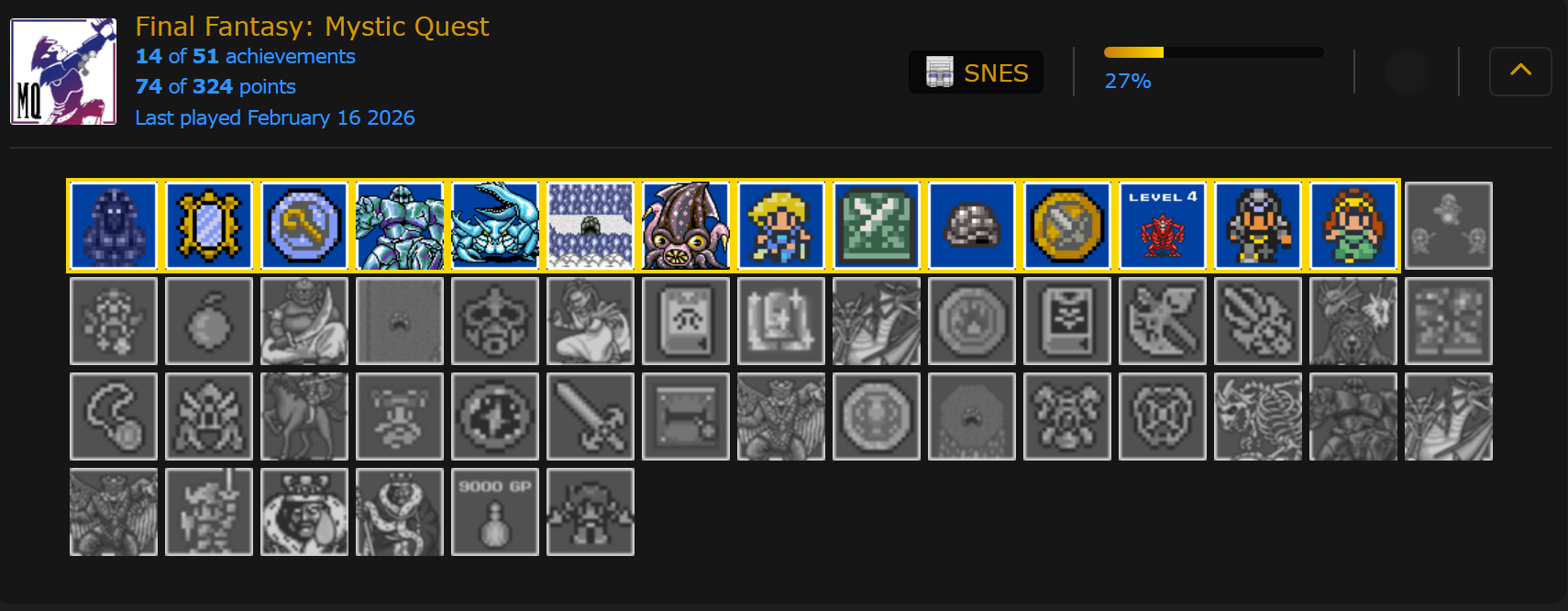This screenshot has width=1568, height=611.
Task: Open the blonde hero sprite achievement badge
Action: (781, 226)
